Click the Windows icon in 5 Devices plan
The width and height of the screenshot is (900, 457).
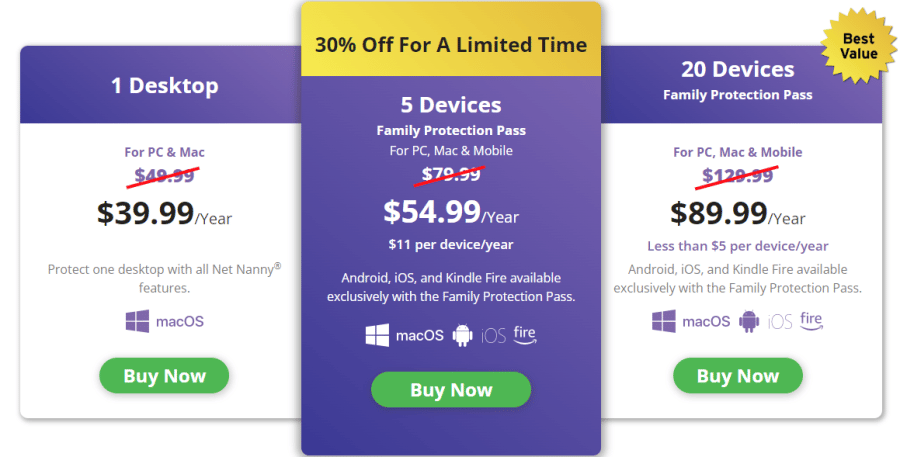pos(377,335)
